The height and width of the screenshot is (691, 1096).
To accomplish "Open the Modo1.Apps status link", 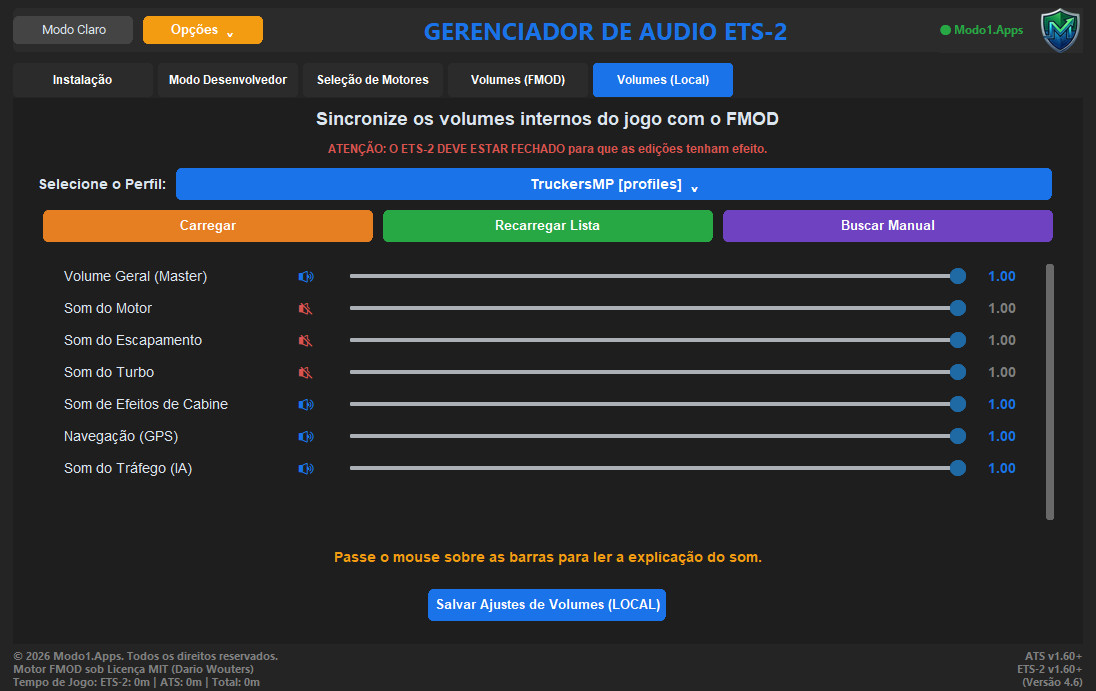I will click(x=982, y=30).
